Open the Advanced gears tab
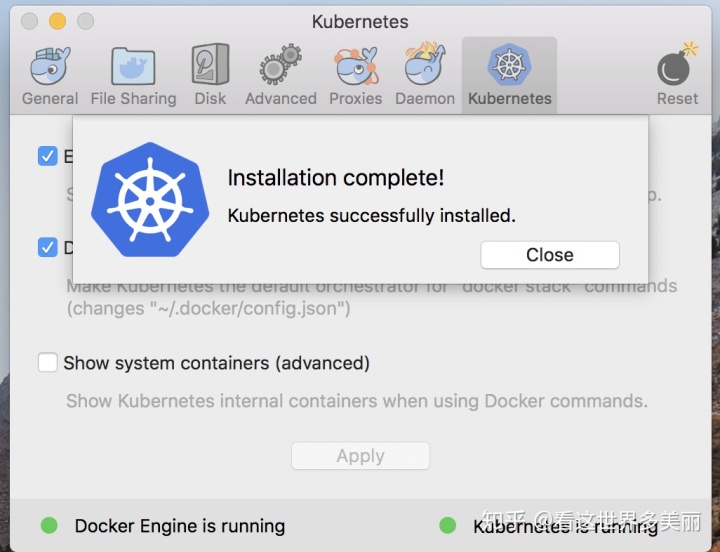 (x=281, y=76)
